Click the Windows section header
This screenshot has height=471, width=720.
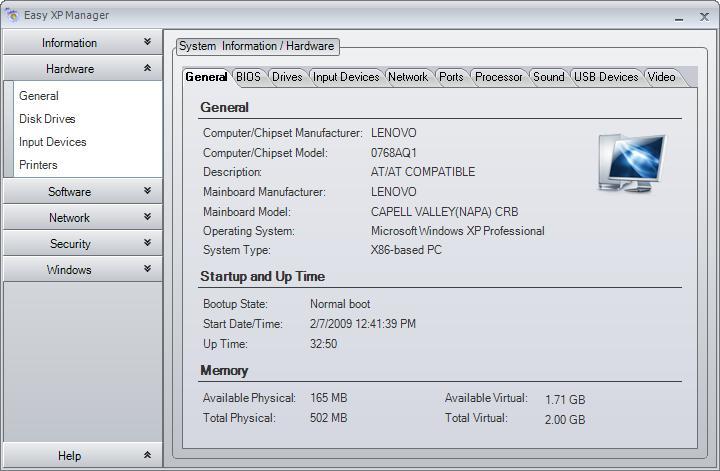tap(83, 269)
